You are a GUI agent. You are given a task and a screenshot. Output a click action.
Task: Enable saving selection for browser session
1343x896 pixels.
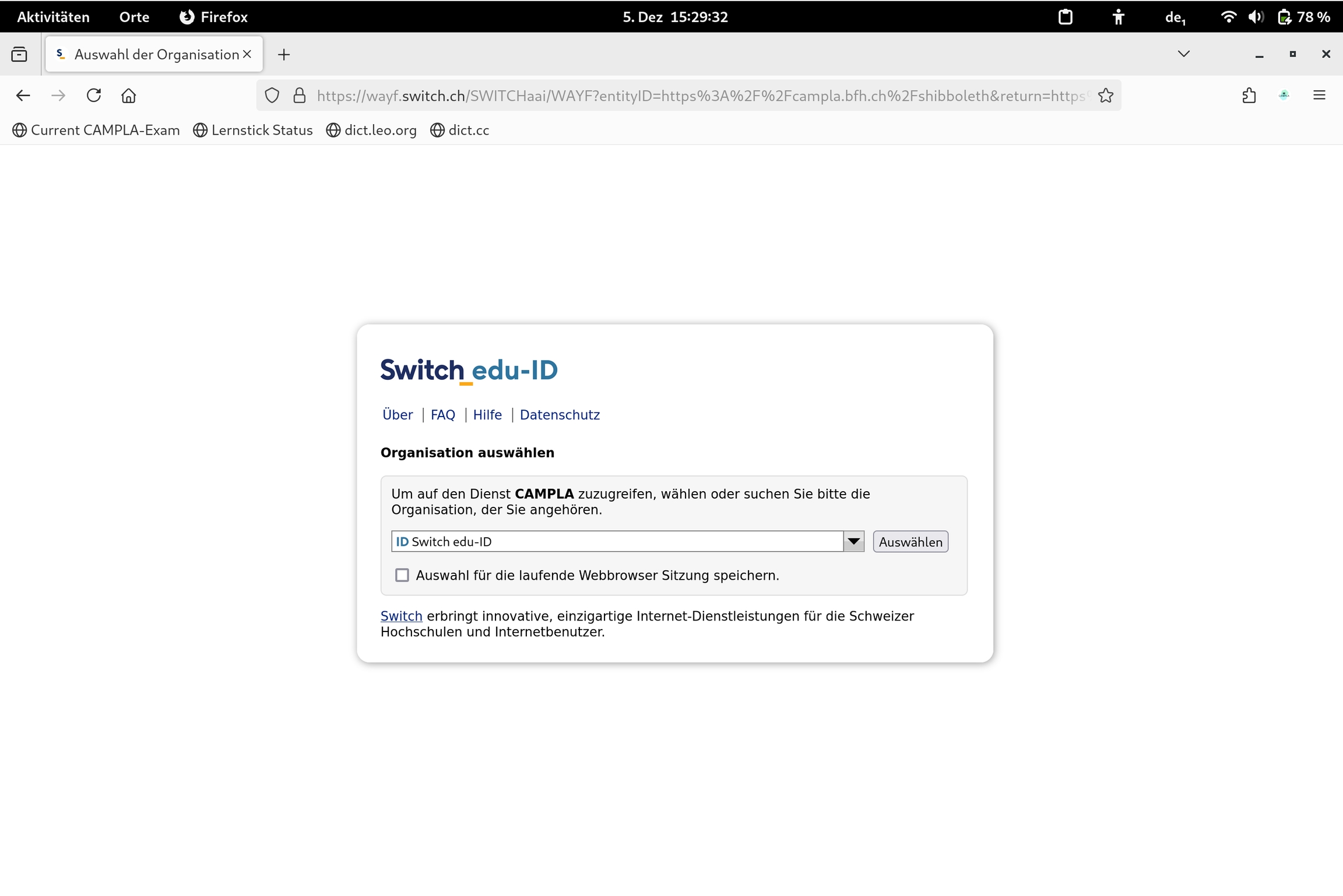coord(402,576)
